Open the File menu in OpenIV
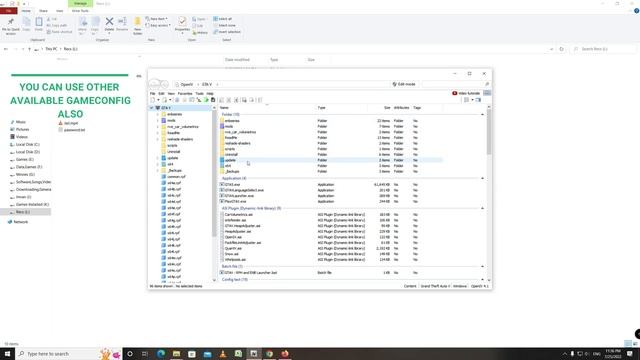Image resolution: width=640 pixels, height=360 pixels. [x=153, y=93]
